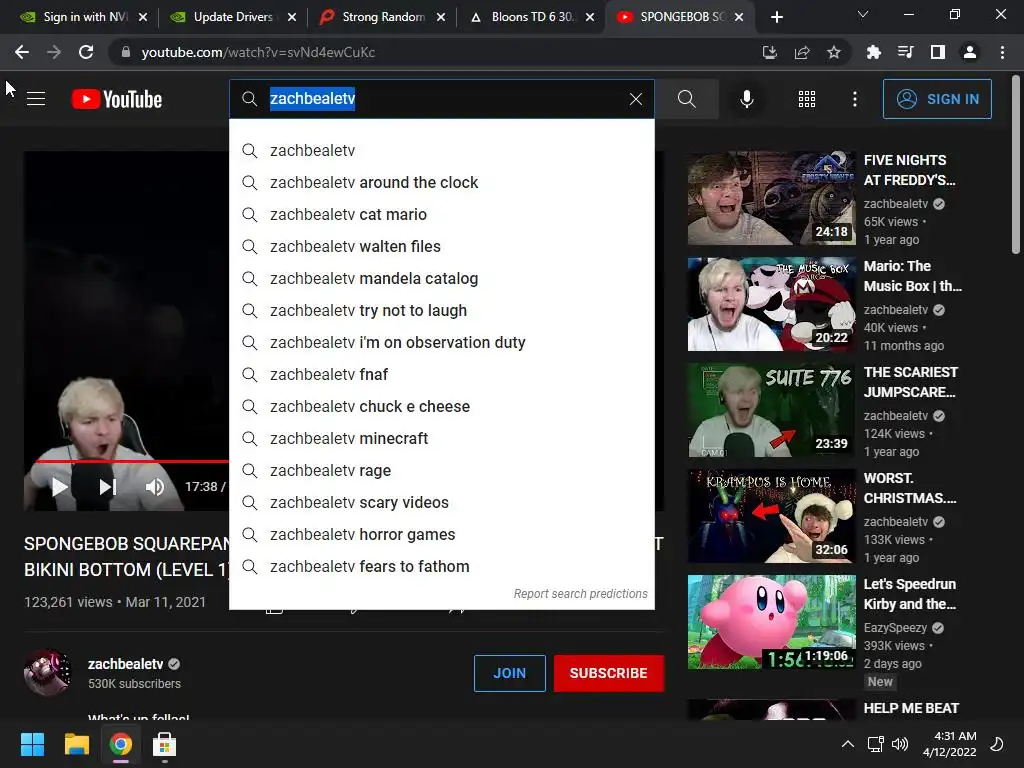1024x768 pixels.
Task: Select suggestion 'zachbealetv cat mario'
Action: (x=441, y=214)
